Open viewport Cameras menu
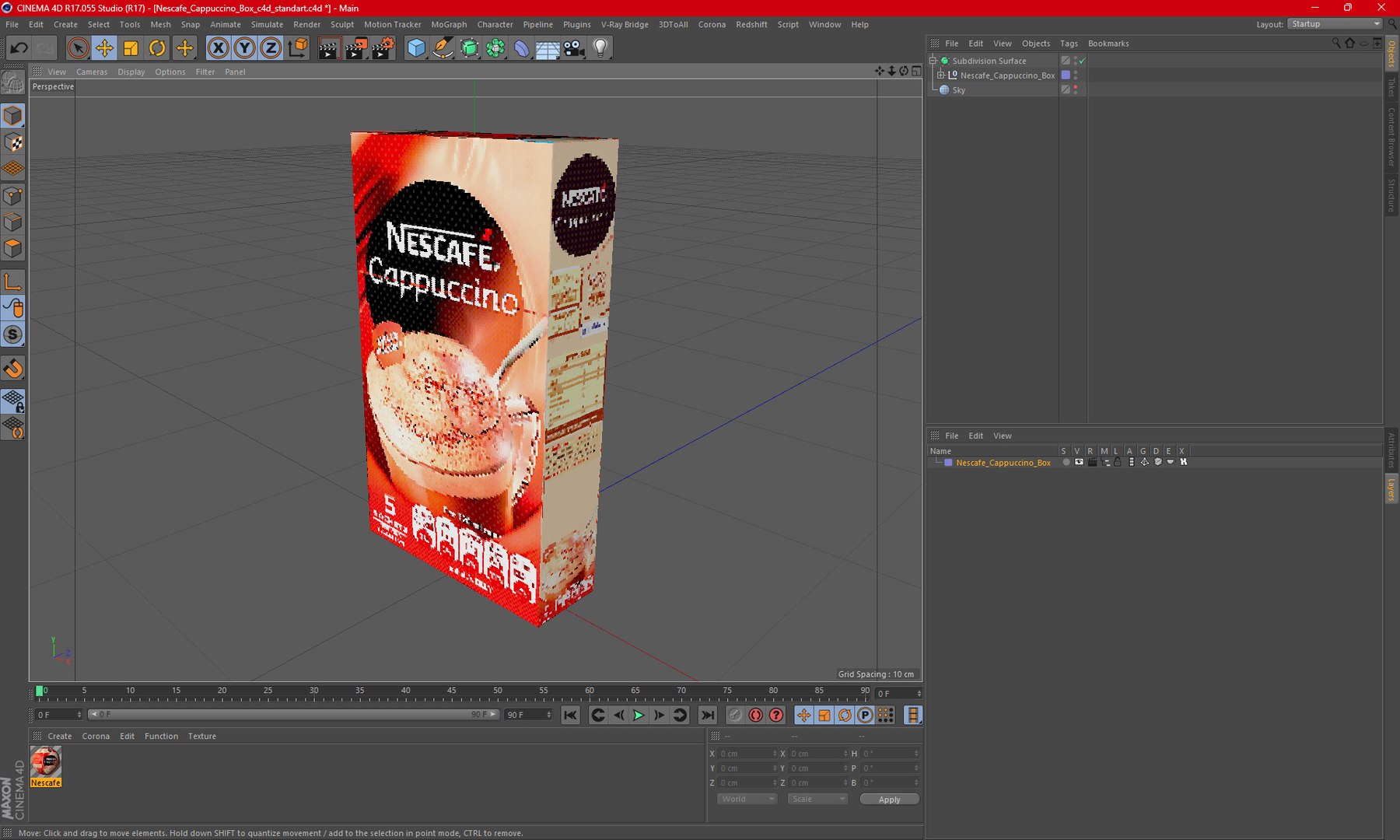The width and height of the screenshot is (1400, 840). click(x=92, y=72)
